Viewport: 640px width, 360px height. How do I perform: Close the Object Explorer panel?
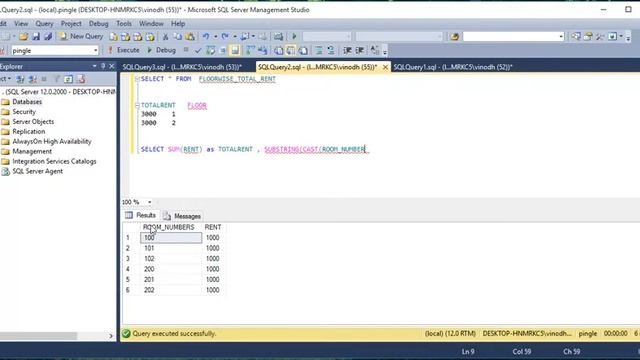(112, 66)
